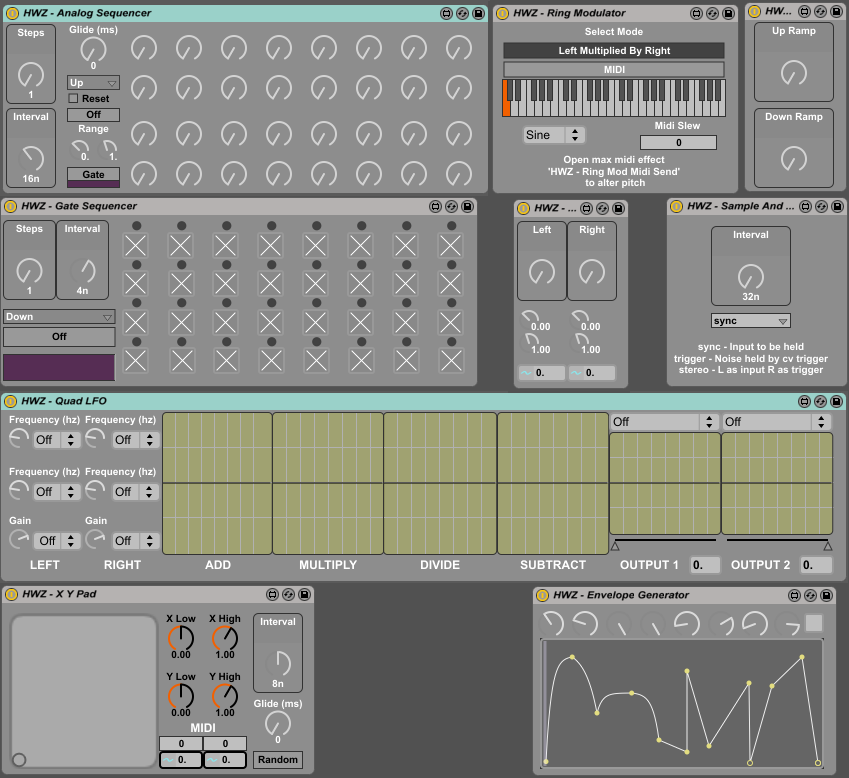849x778 pixels.
Task: Click the Quad LFO save preset icon
Action: pyautogui.click(x=836, y=401)
